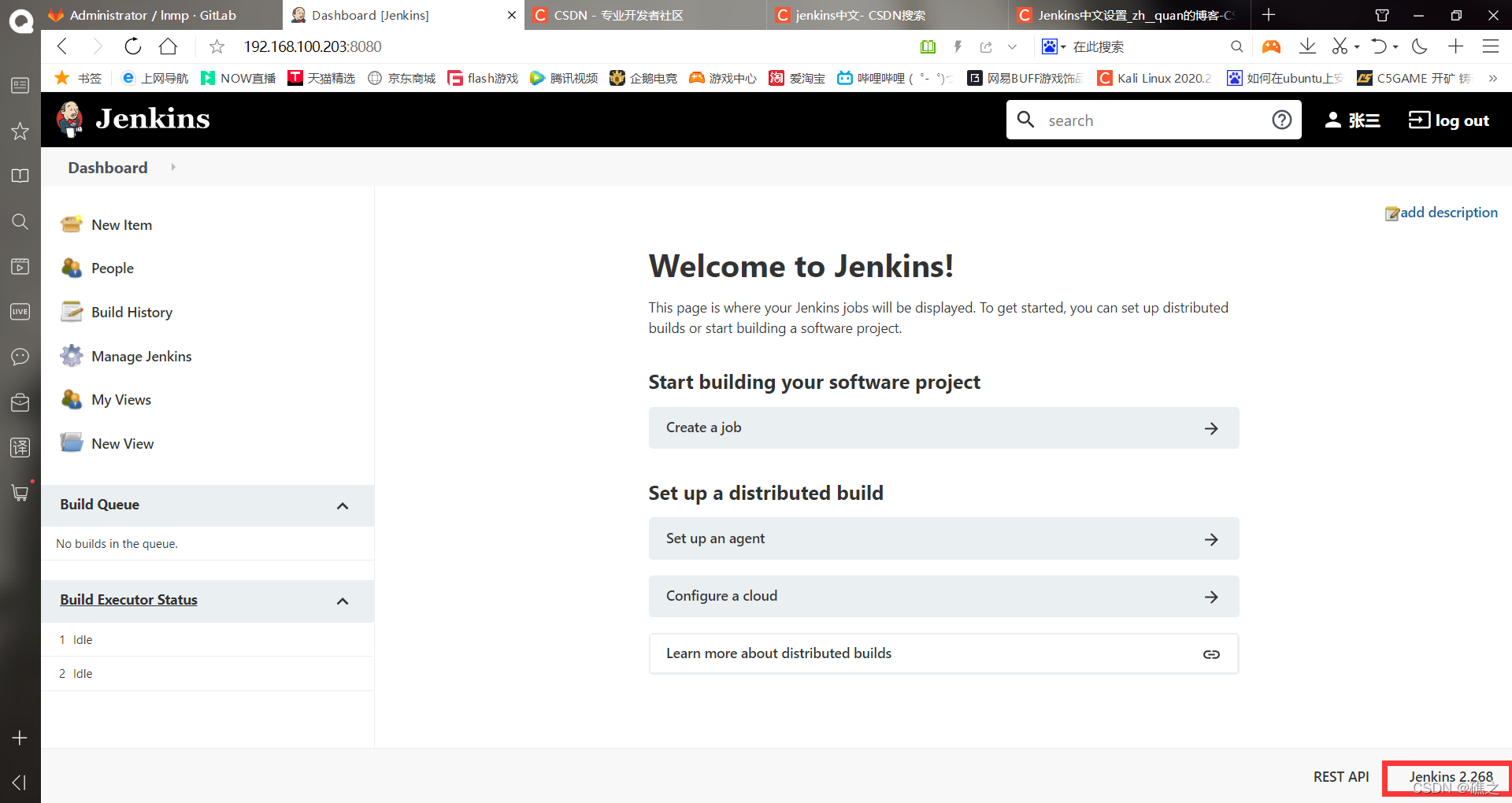This screenshot has height=803, width=1512.
Task: Open the 张三 user profile
Action: [1352, 120]
